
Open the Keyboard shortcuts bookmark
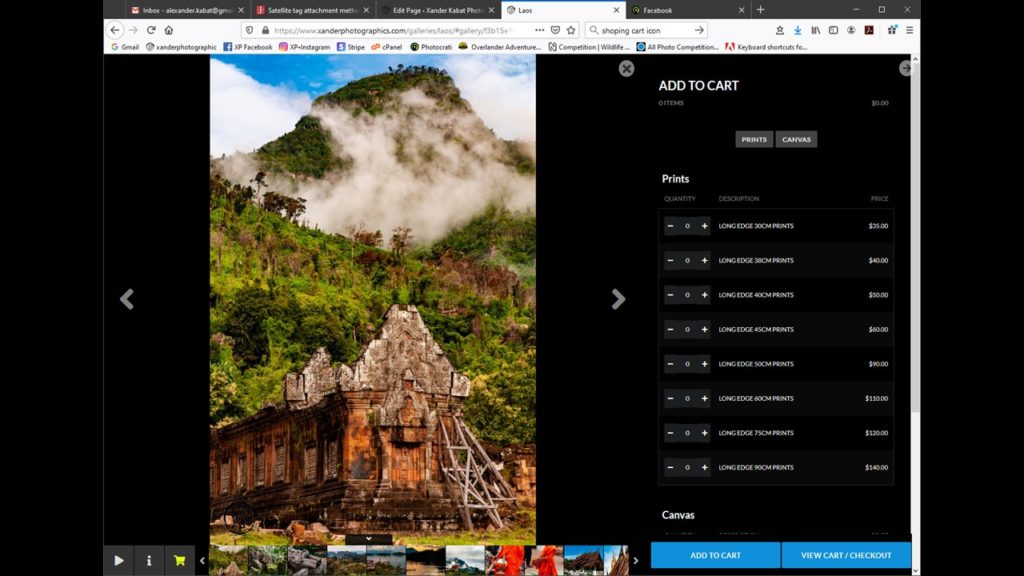click(x=766, y=47)
